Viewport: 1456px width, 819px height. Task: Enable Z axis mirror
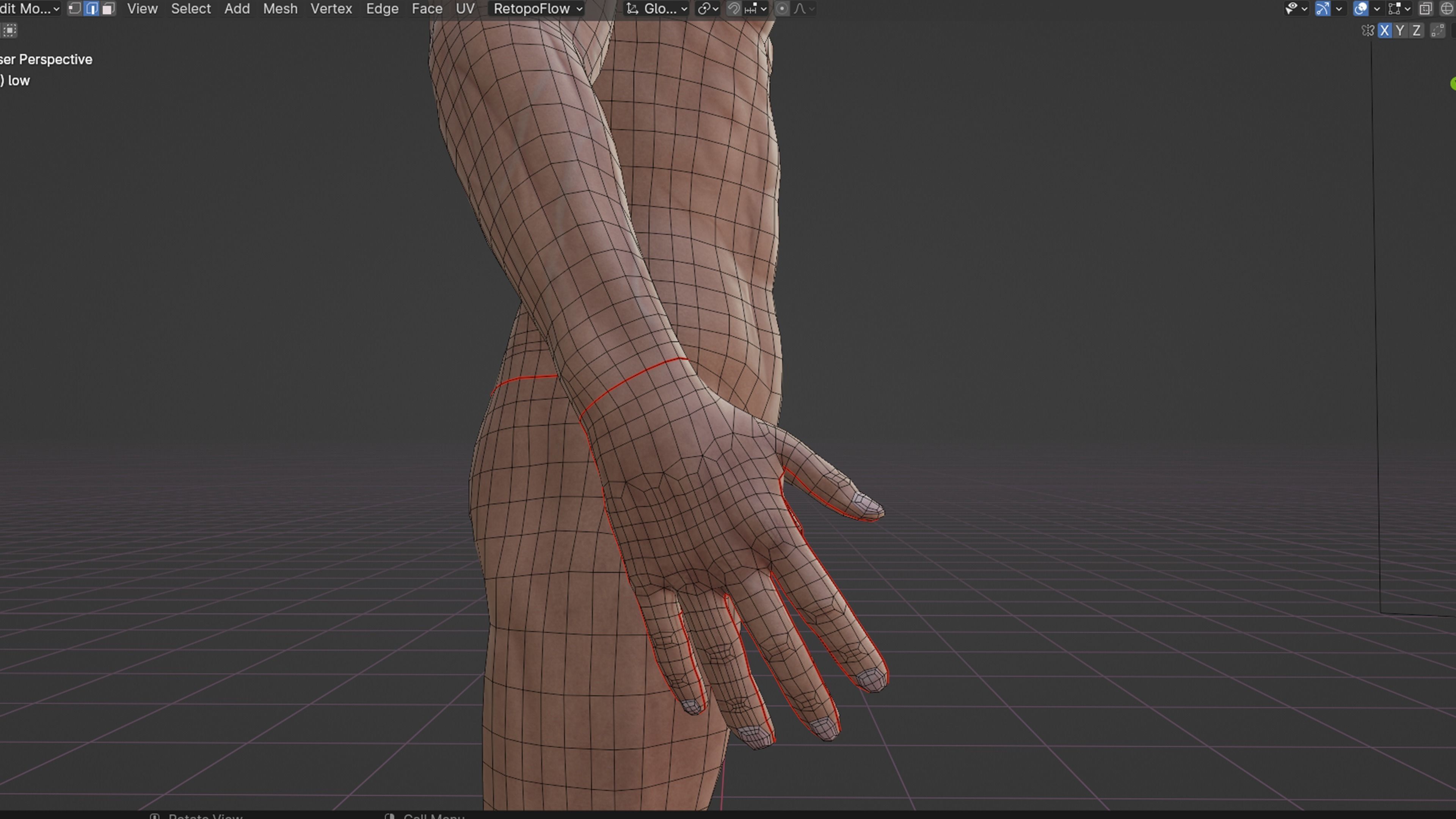coord(1417,30)
